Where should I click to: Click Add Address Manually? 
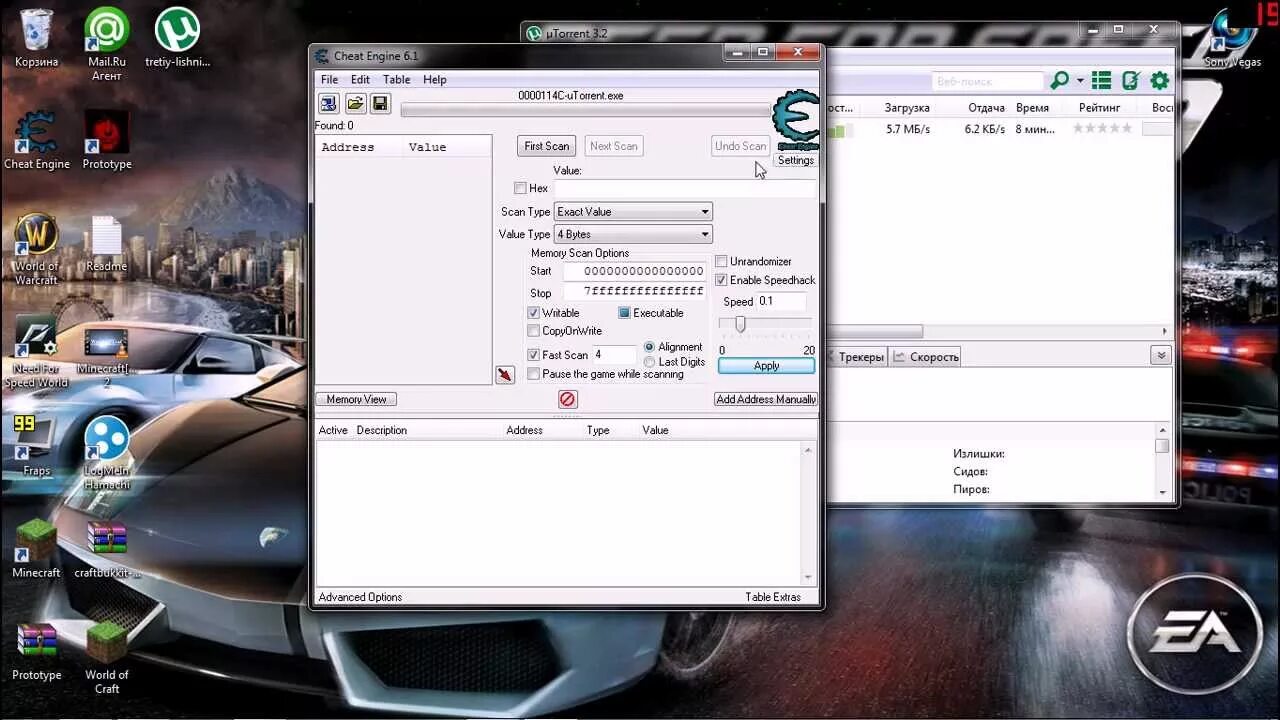[x=766, y=399]
